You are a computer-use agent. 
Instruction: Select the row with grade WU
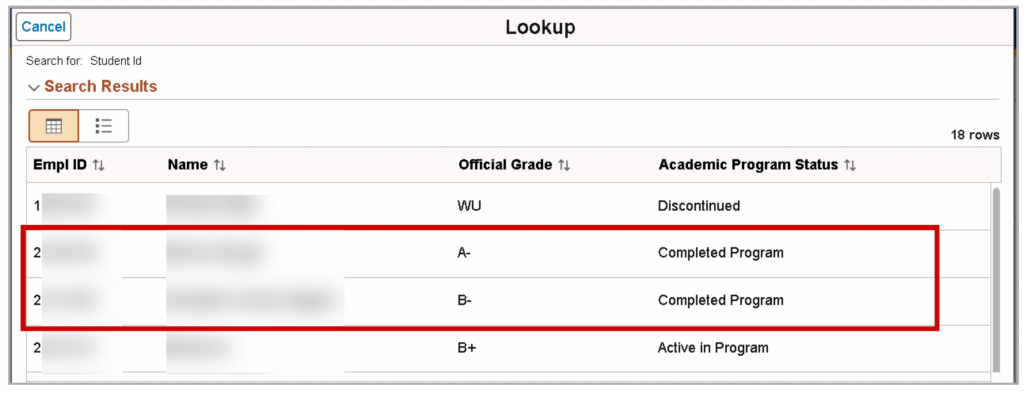point(507,206)
